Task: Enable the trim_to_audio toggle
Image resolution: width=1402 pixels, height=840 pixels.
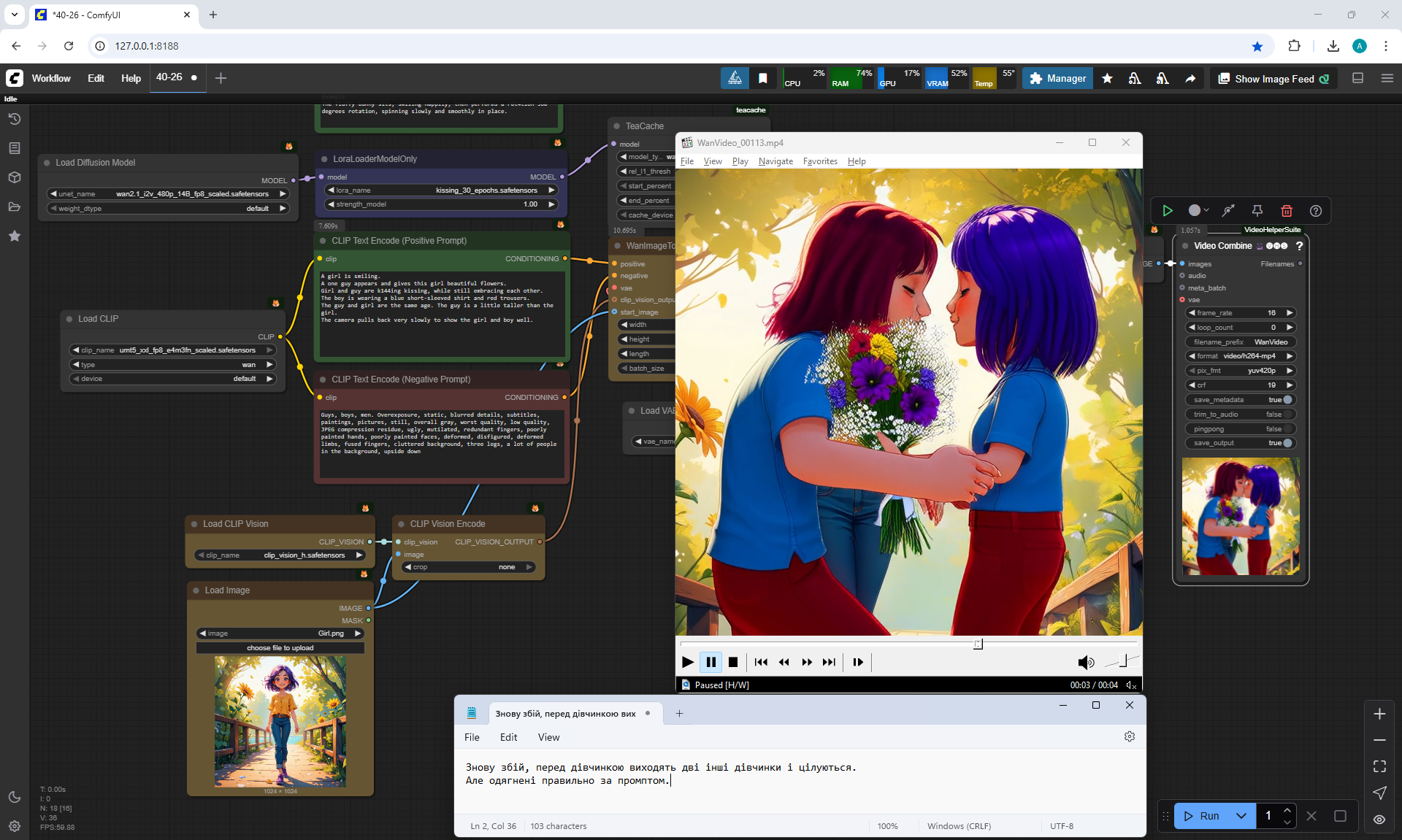Action: (x=1287, y=415)
